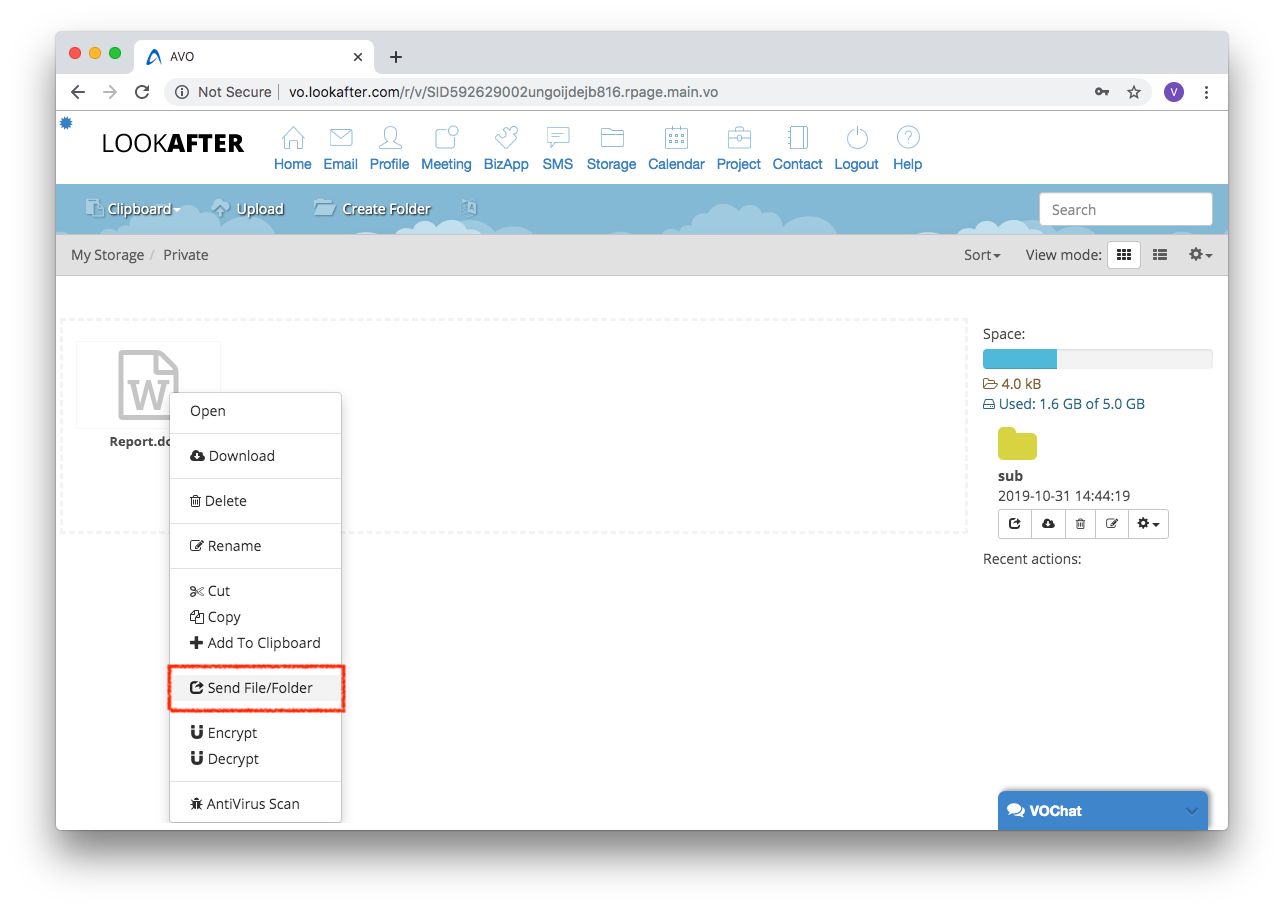Image resolution: width=1284 pixels, height=910 pixels.
Task: Click the storage space usage bar
Action: [1097, 360]
